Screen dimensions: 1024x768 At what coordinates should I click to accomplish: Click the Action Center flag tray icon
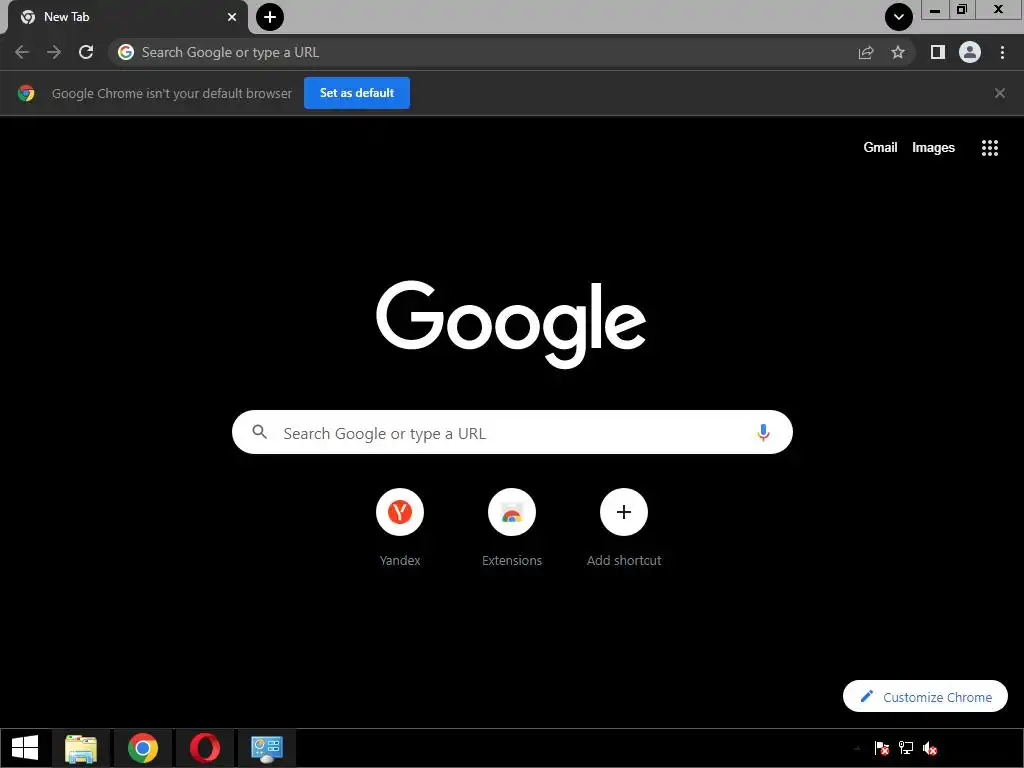[x=881, y=748]
